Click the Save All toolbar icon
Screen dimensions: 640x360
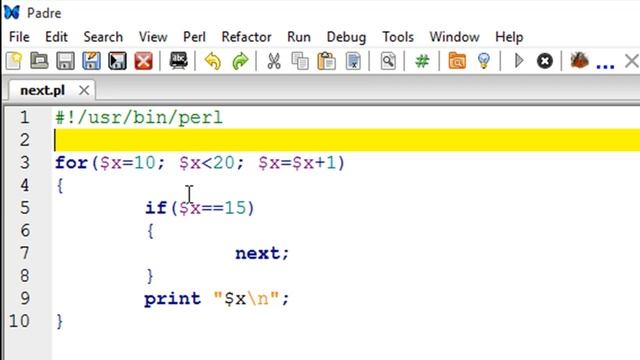[118, 61]
